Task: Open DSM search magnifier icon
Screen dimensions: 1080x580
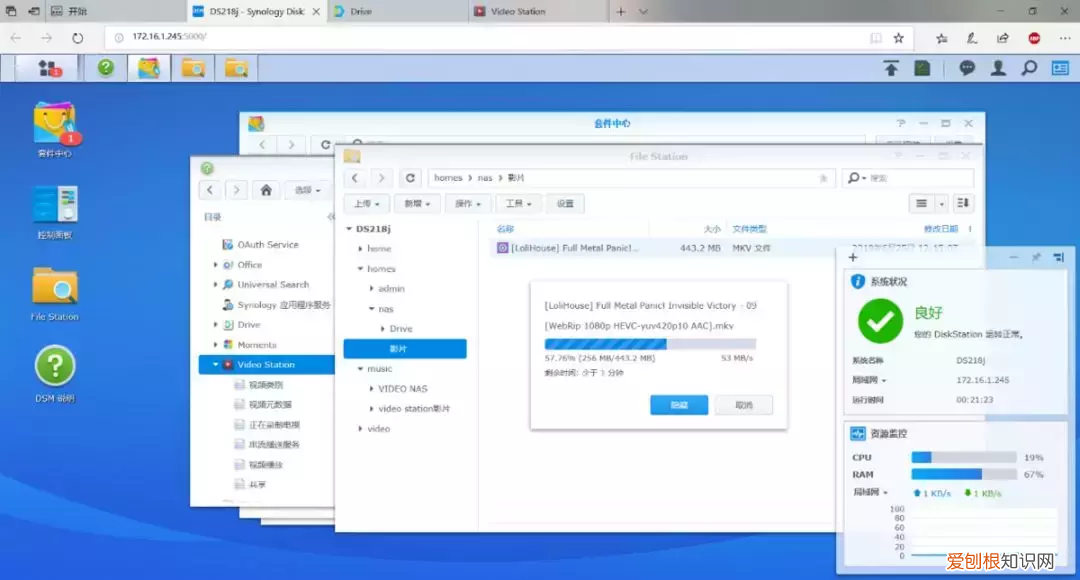Action: pos(1028,68)
